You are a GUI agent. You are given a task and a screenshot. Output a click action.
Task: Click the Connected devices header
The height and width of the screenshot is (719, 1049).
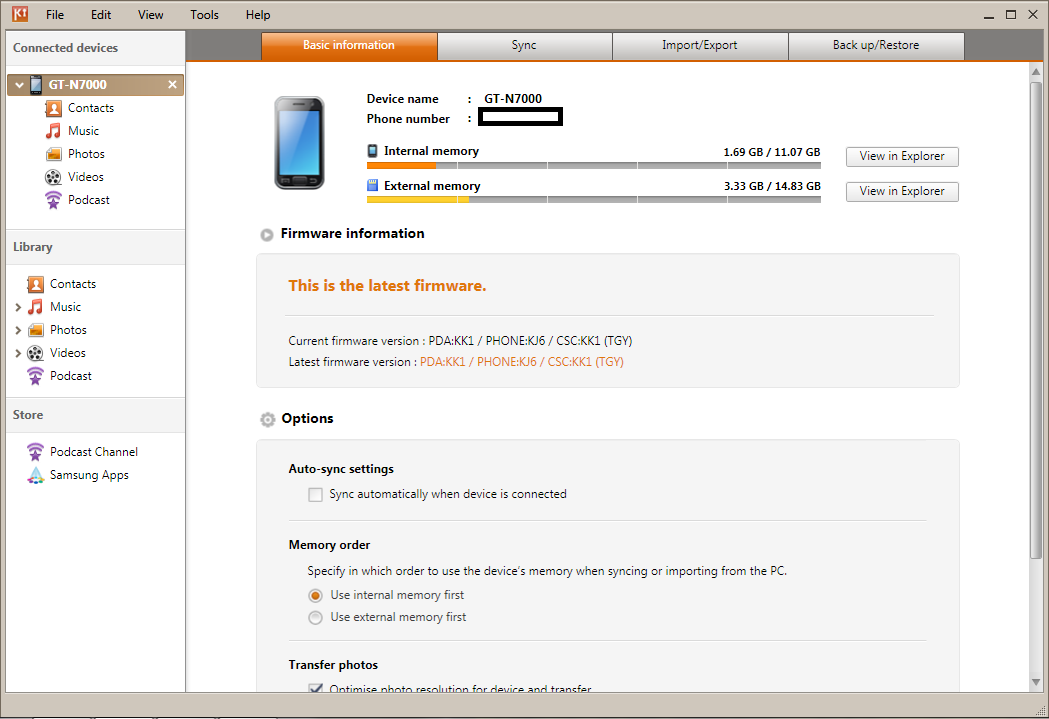pos(66,48)
